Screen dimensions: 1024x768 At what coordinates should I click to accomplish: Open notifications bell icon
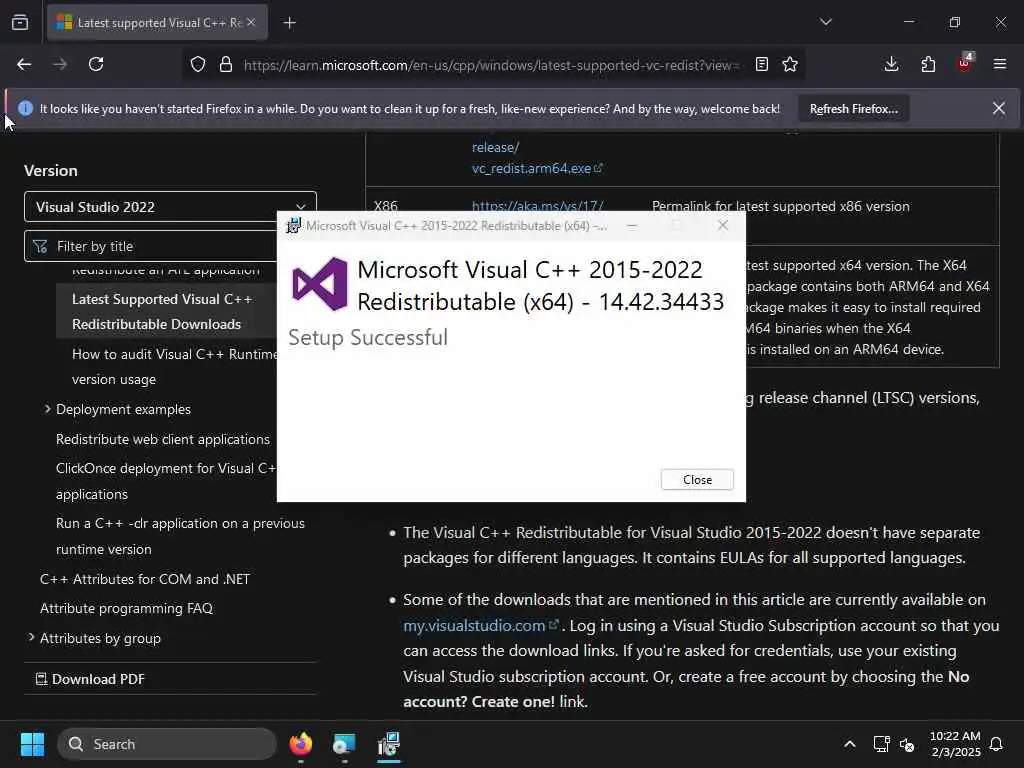pos(996,744)
